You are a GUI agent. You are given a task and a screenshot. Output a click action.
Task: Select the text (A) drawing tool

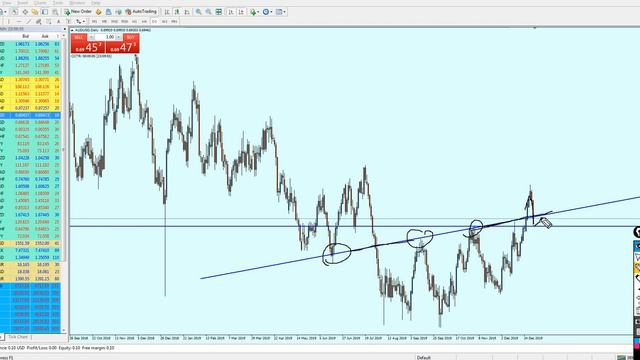point(58,21)
